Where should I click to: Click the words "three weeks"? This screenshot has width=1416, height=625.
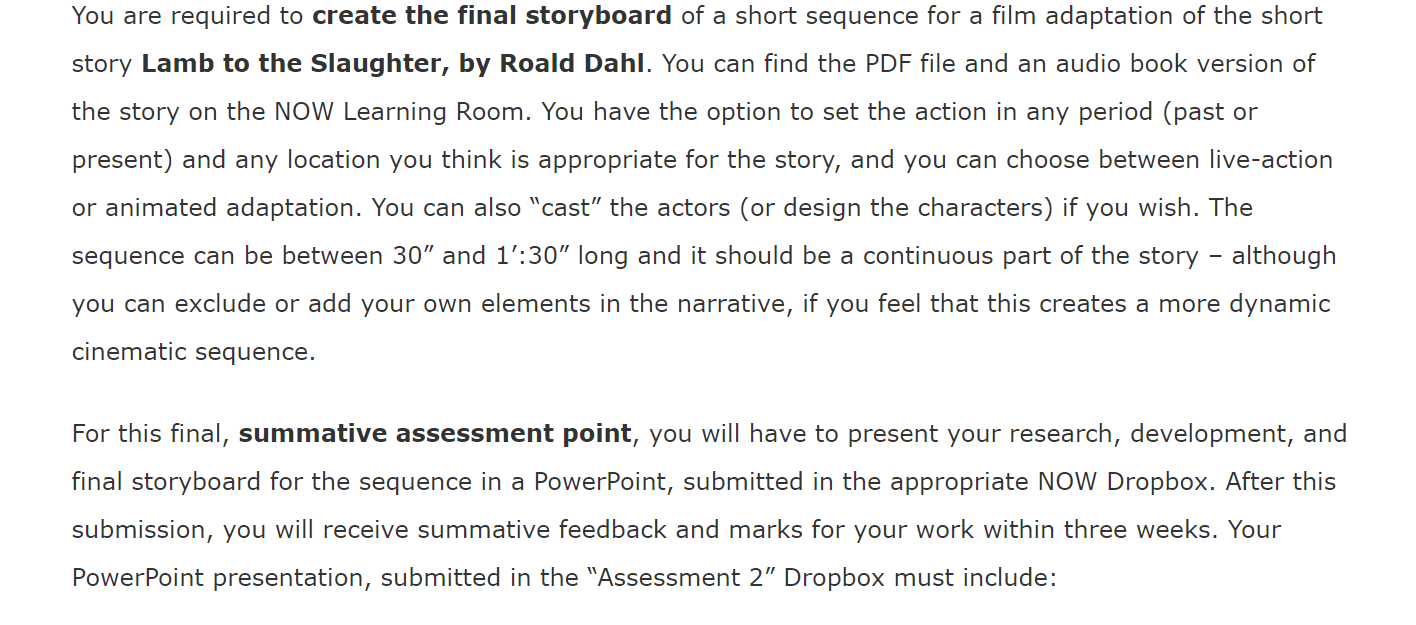(x=1135, y=530)
